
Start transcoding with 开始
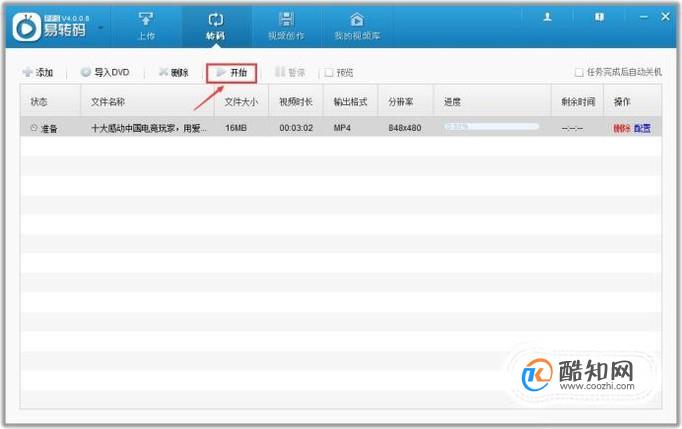pos(231,73)
